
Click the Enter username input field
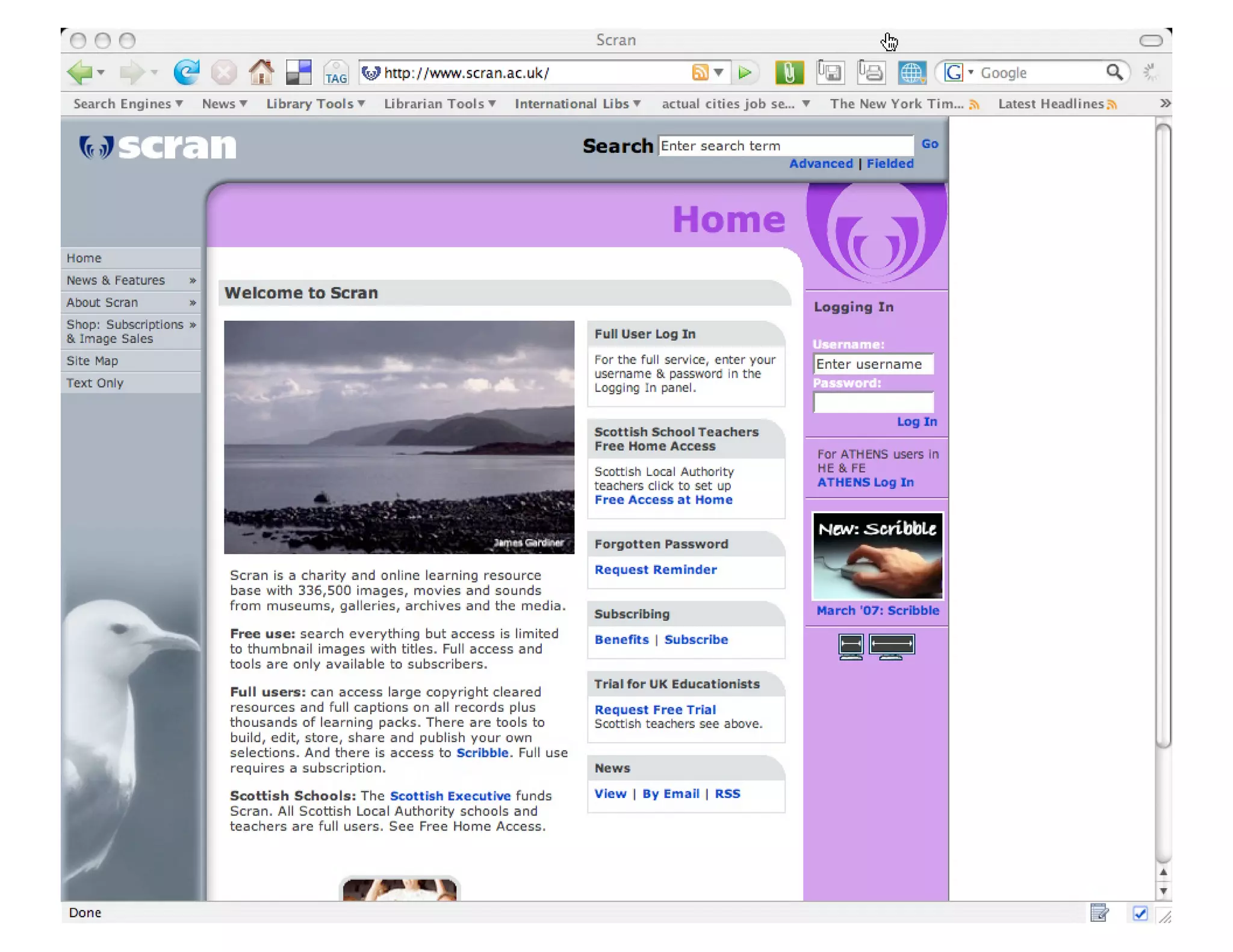(x=872, y=364)
